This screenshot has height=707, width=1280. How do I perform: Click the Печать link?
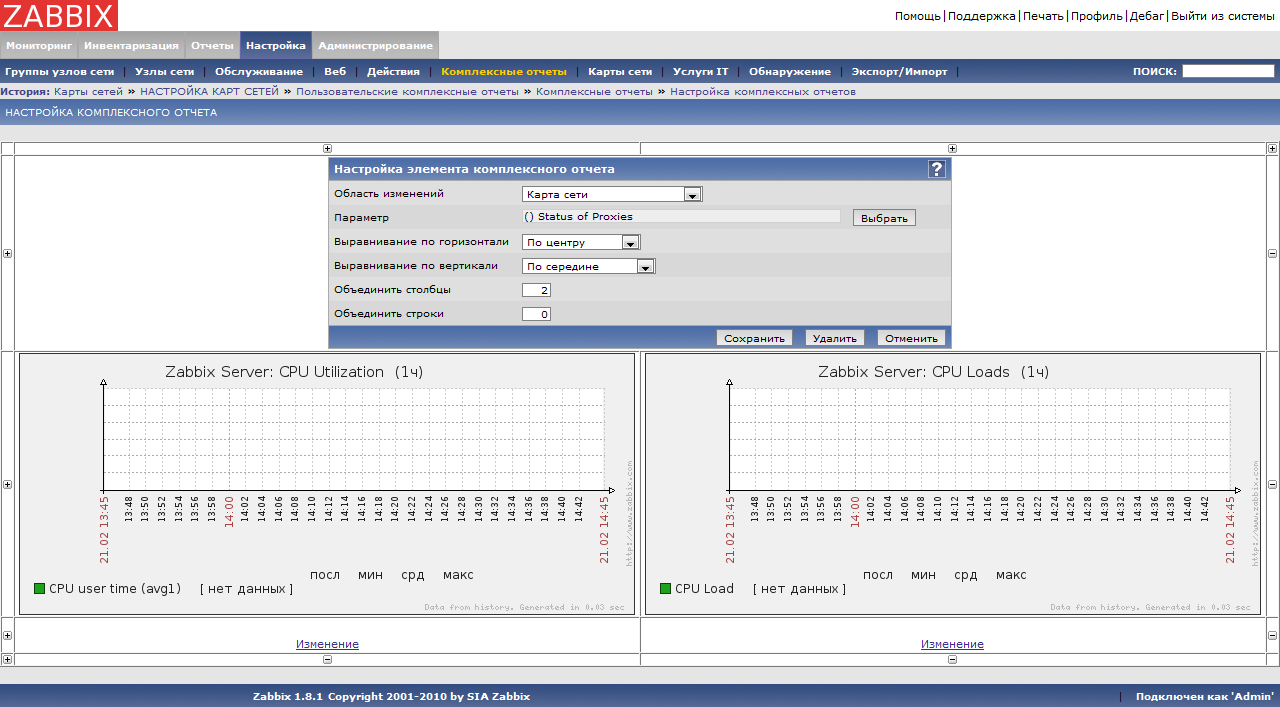click(1043, 16)
